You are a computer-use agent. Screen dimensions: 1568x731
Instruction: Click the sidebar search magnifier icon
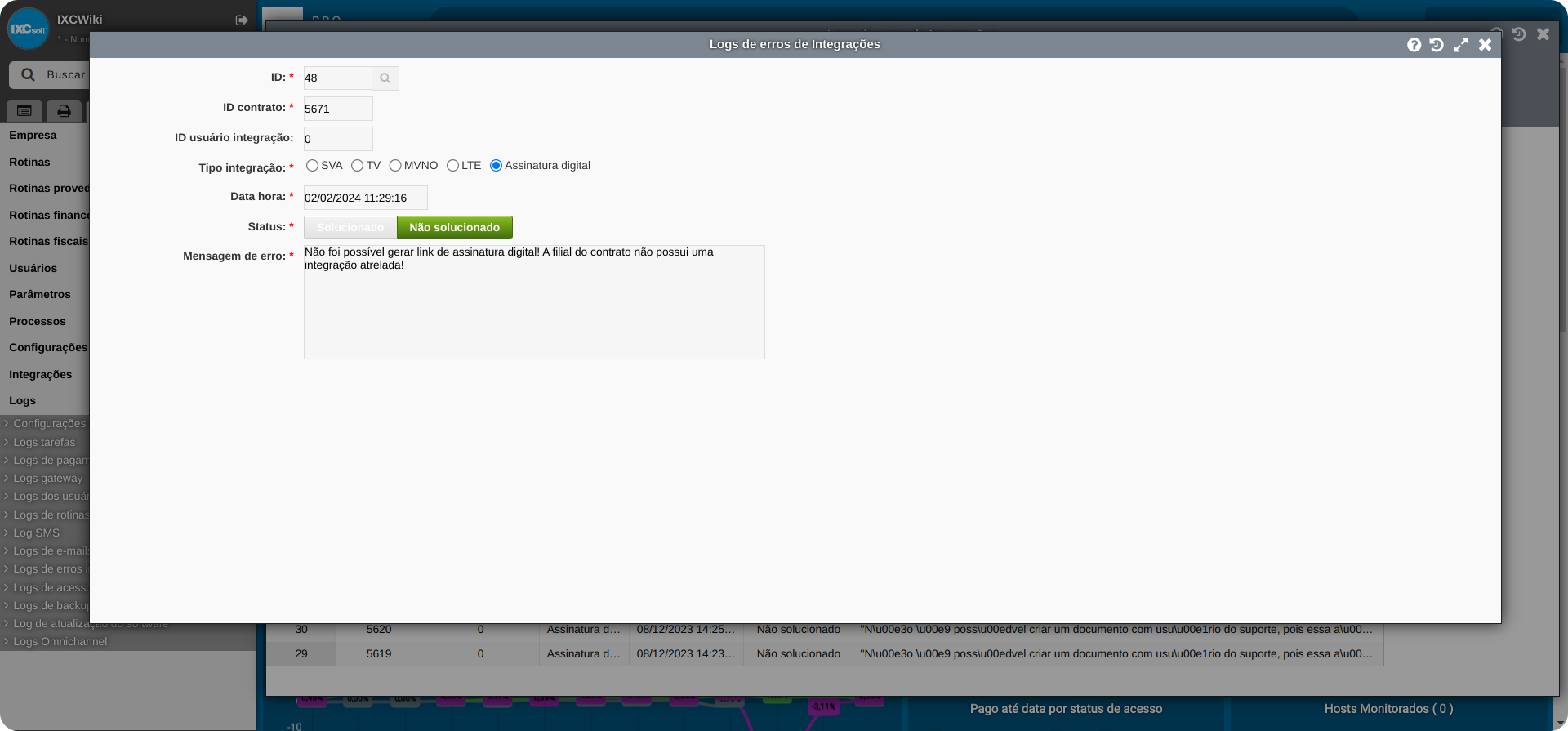click(28, 74)
